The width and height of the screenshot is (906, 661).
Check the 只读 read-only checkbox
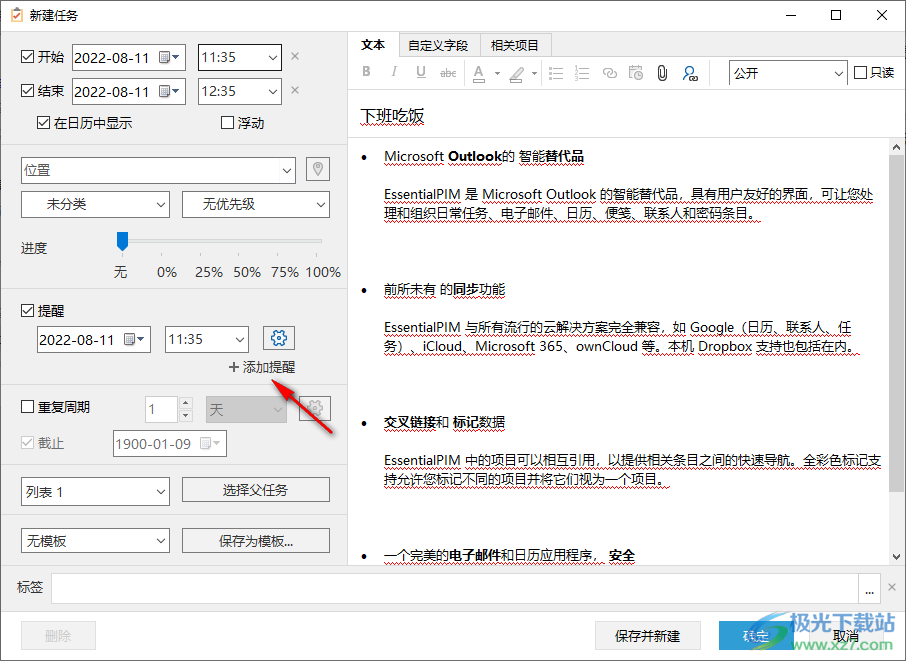860,72
